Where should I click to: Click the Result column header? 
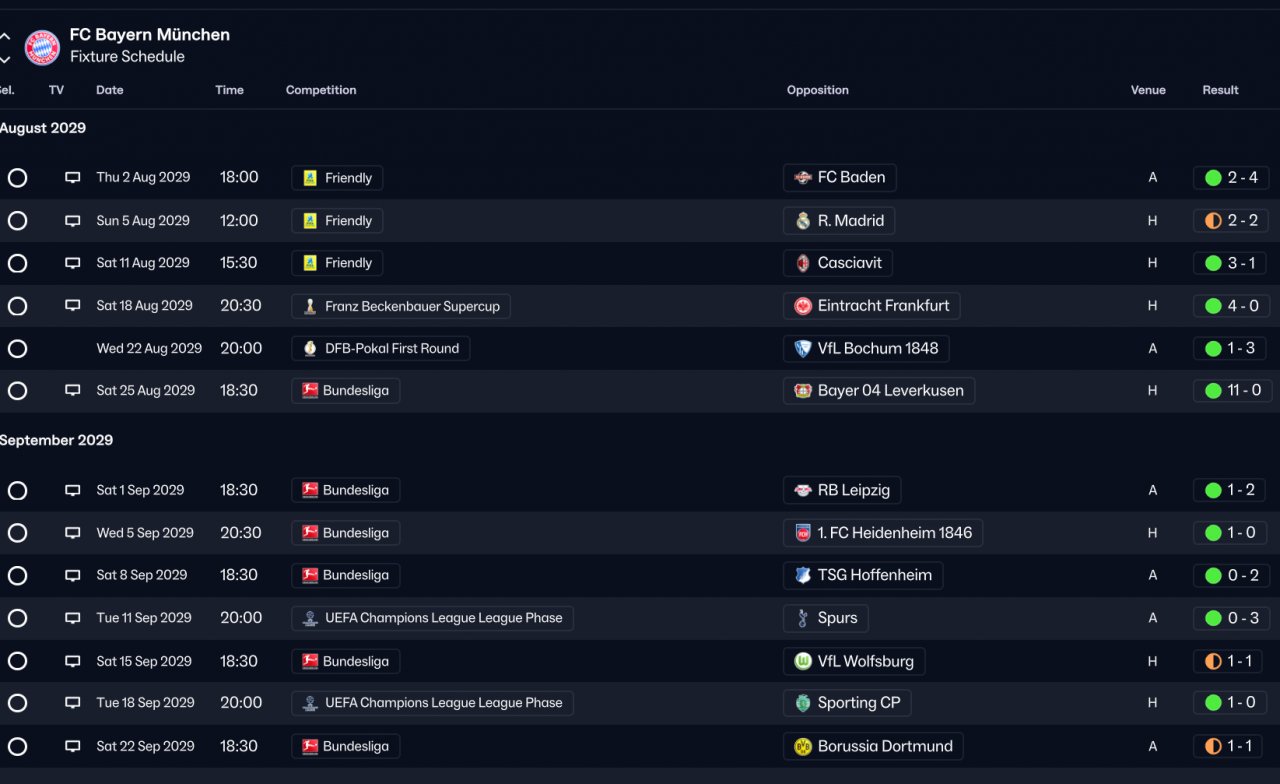(1220, 90)
